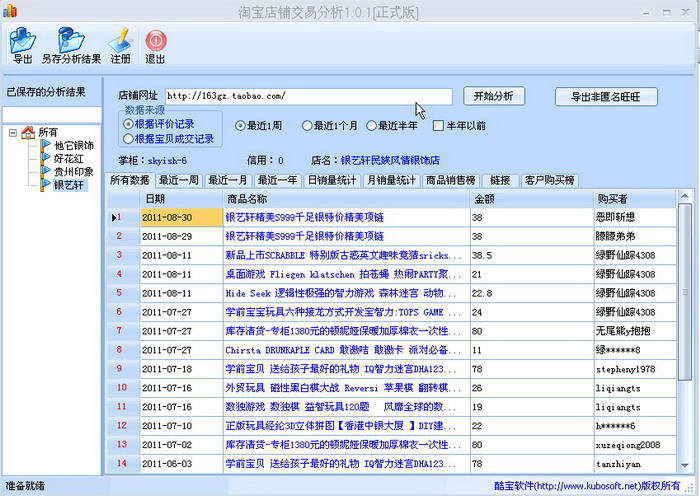Select the 银艺轩 tree item
700x496 pixels.
(70, 185)
